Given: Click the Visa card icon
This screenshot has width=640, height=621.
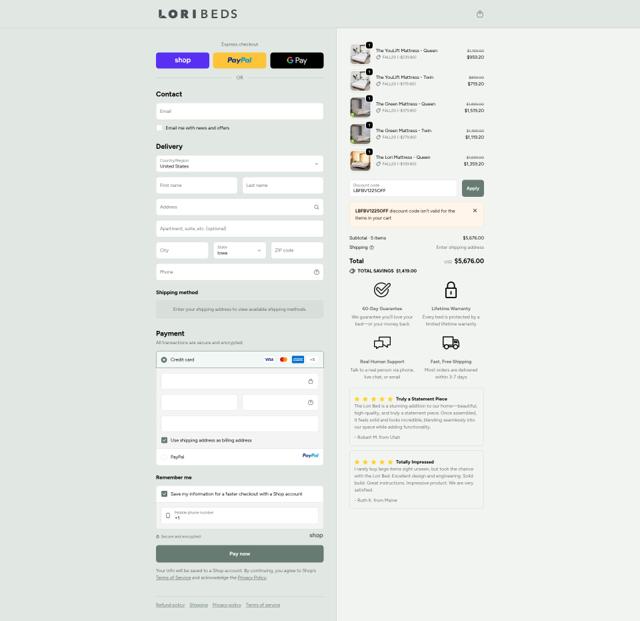Looking at the screenshot, I should (269, 360).
